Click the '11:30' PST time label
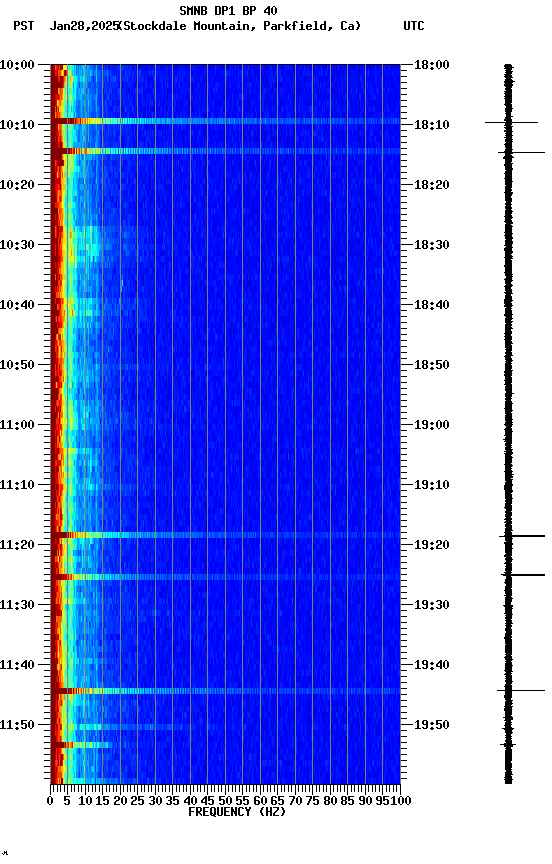This screenshot has height=864, width=552. click(x=17, y=605)
